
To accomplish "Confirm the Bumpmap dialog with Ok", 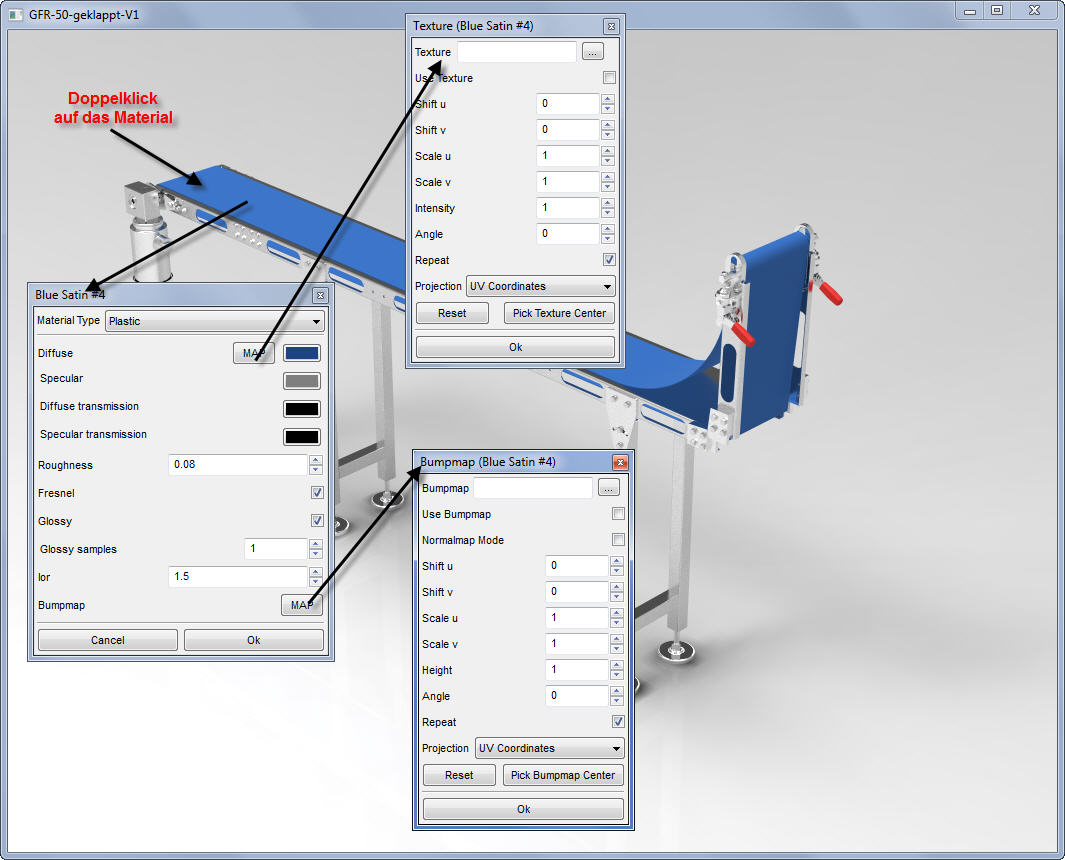I will (x=523, y=809).
